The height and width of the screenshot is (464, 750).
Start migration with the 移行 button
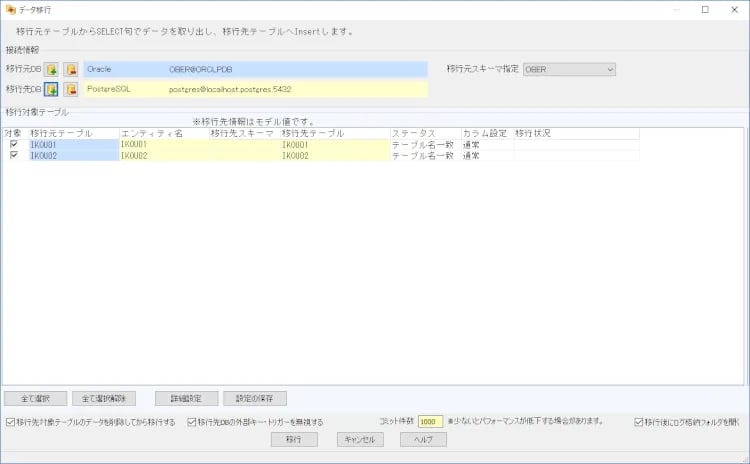(x=294, y=439)
